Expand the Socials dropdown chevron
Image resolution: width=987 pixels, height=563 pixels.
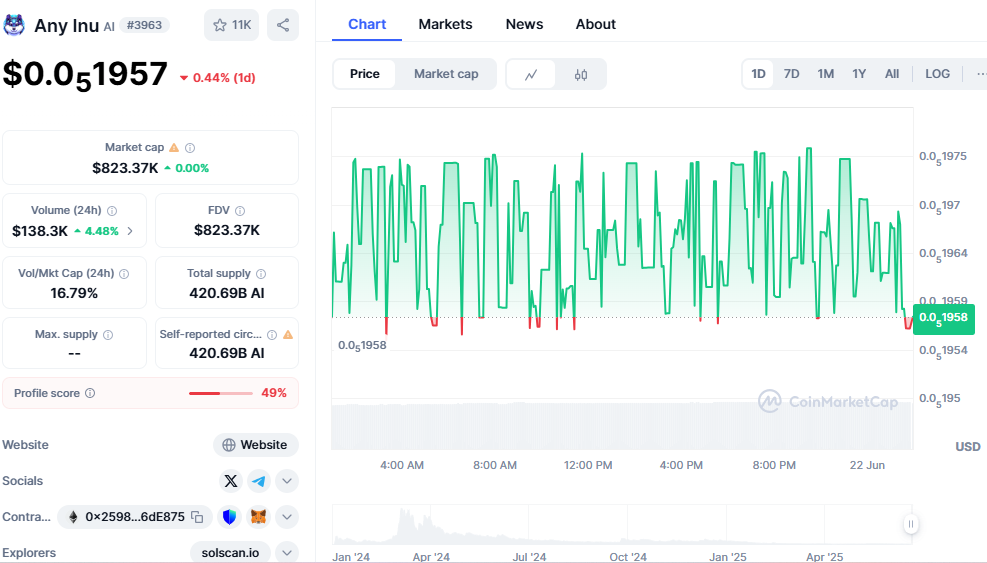286,481
